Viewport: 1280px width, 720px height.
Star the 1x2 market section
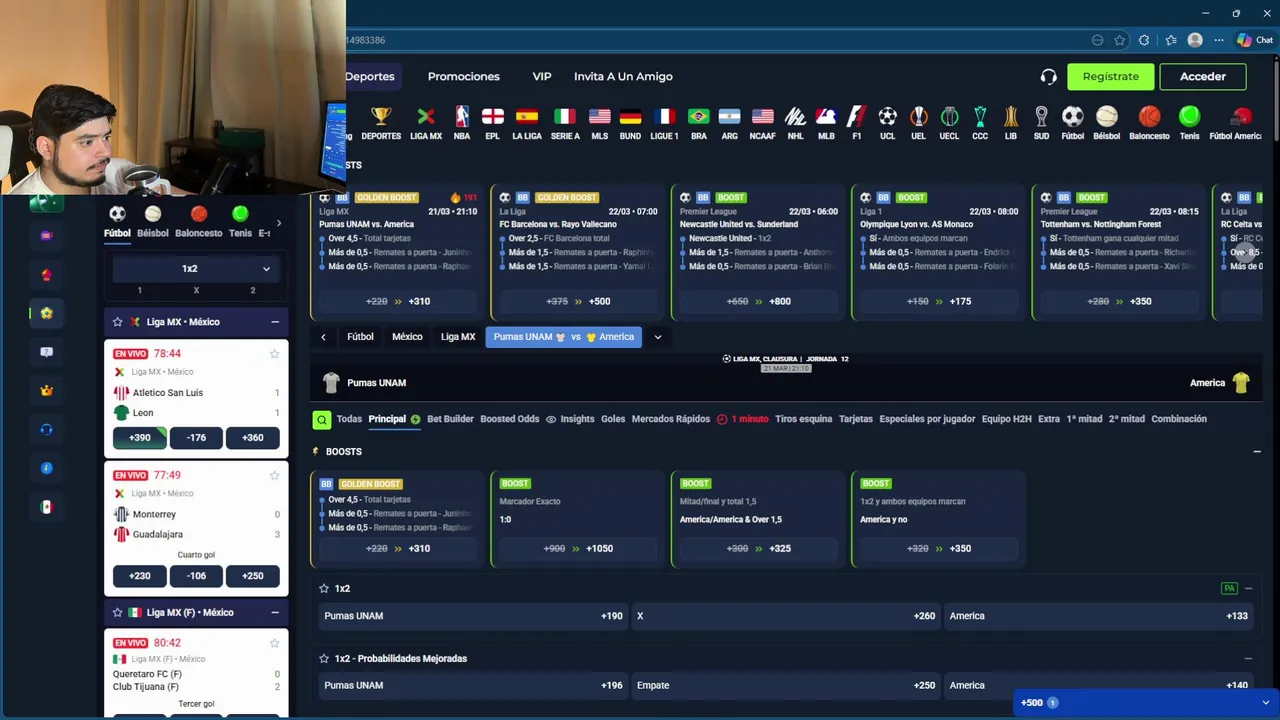click(x=324, y=589)
